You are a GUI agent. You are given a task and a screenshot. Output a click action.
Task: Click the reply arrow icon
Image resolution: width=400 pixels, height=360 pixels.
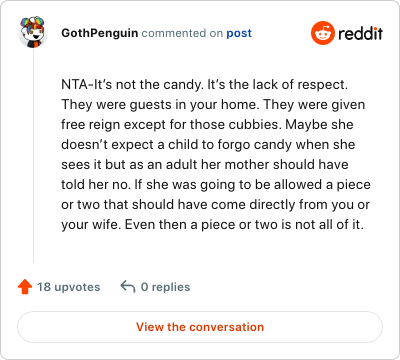(x=128, y=287)
